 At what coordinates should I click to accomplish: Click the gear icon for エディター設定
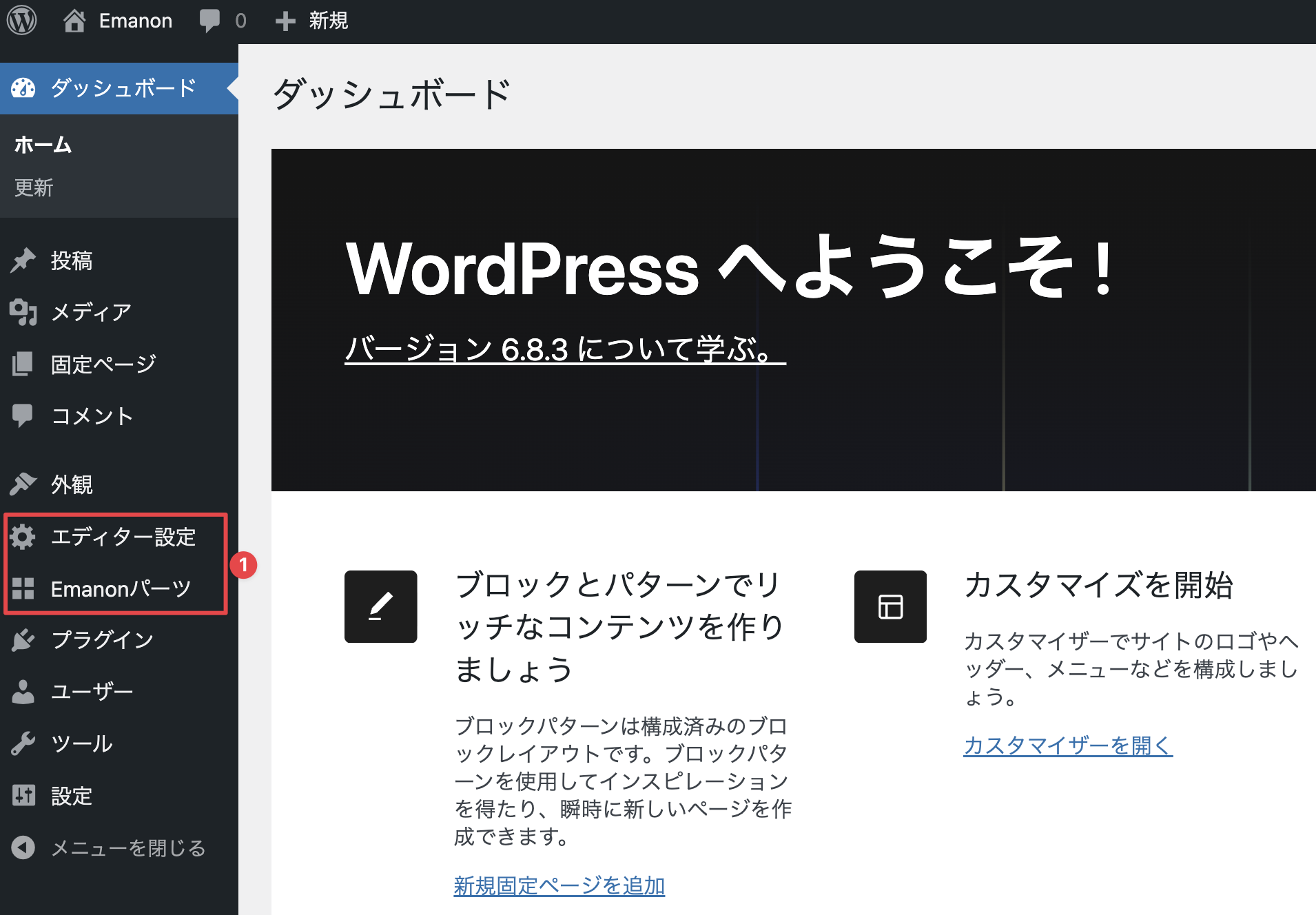(23, 537)
